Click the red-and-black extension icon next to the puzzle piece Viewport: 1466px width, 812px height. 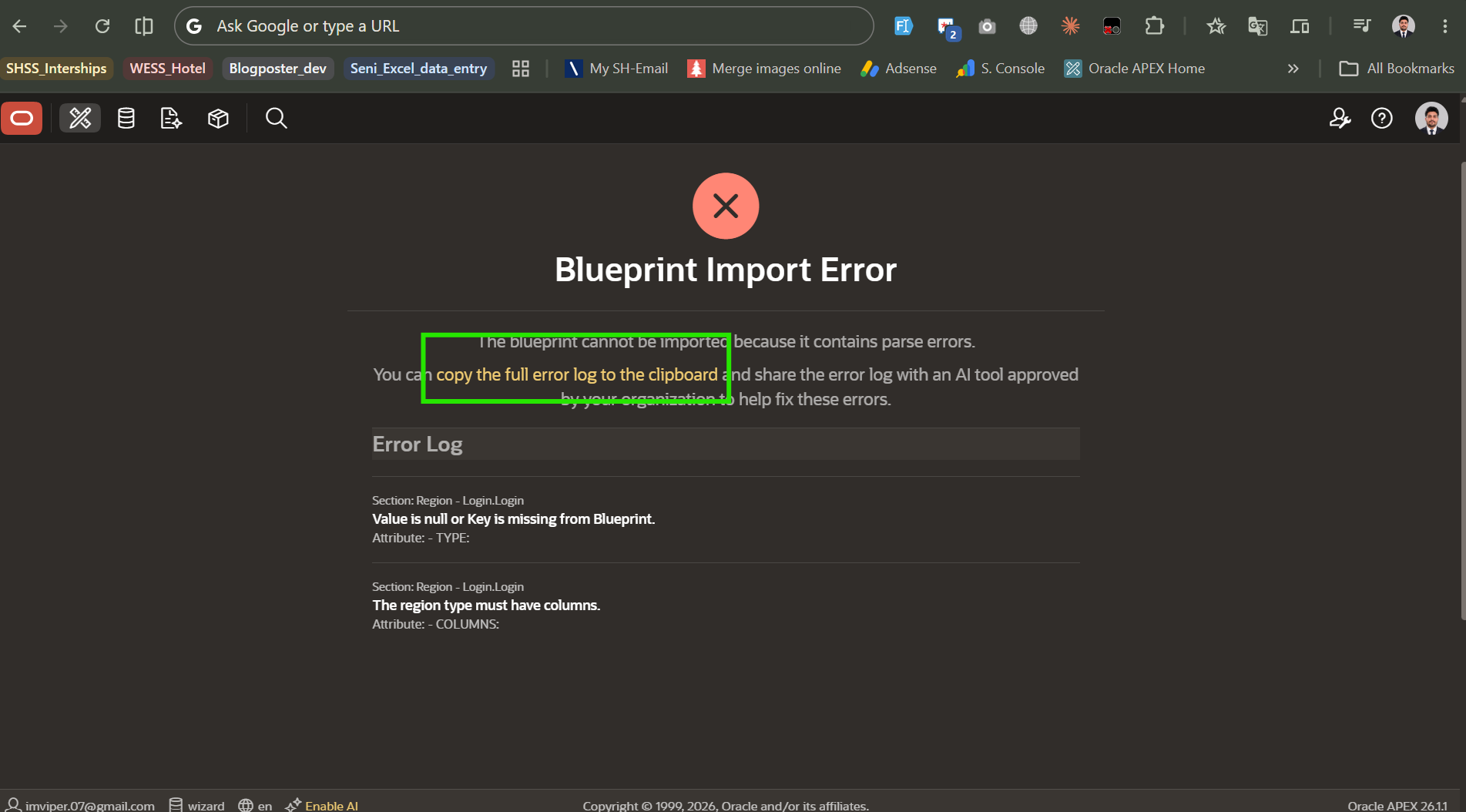[1112, 26]
